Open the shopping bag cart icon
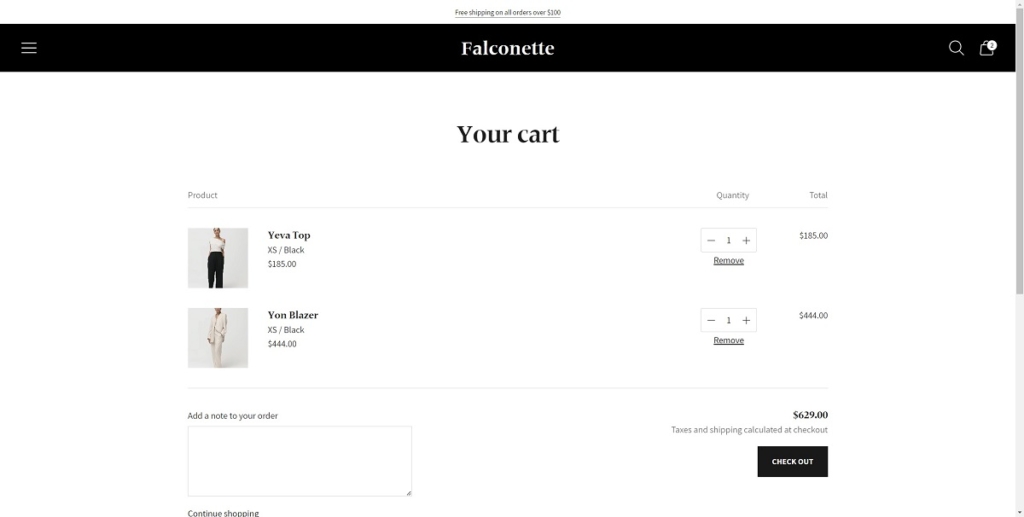 click(986, 48)
